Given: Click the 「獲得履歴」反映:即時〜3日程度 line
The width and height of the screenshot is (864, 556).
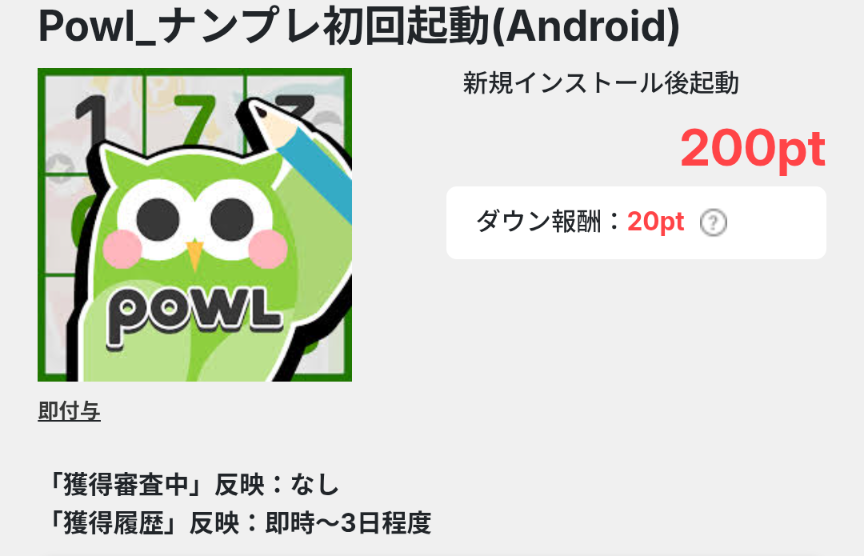Looking at the screenshot, I should (x=239, y=523).
